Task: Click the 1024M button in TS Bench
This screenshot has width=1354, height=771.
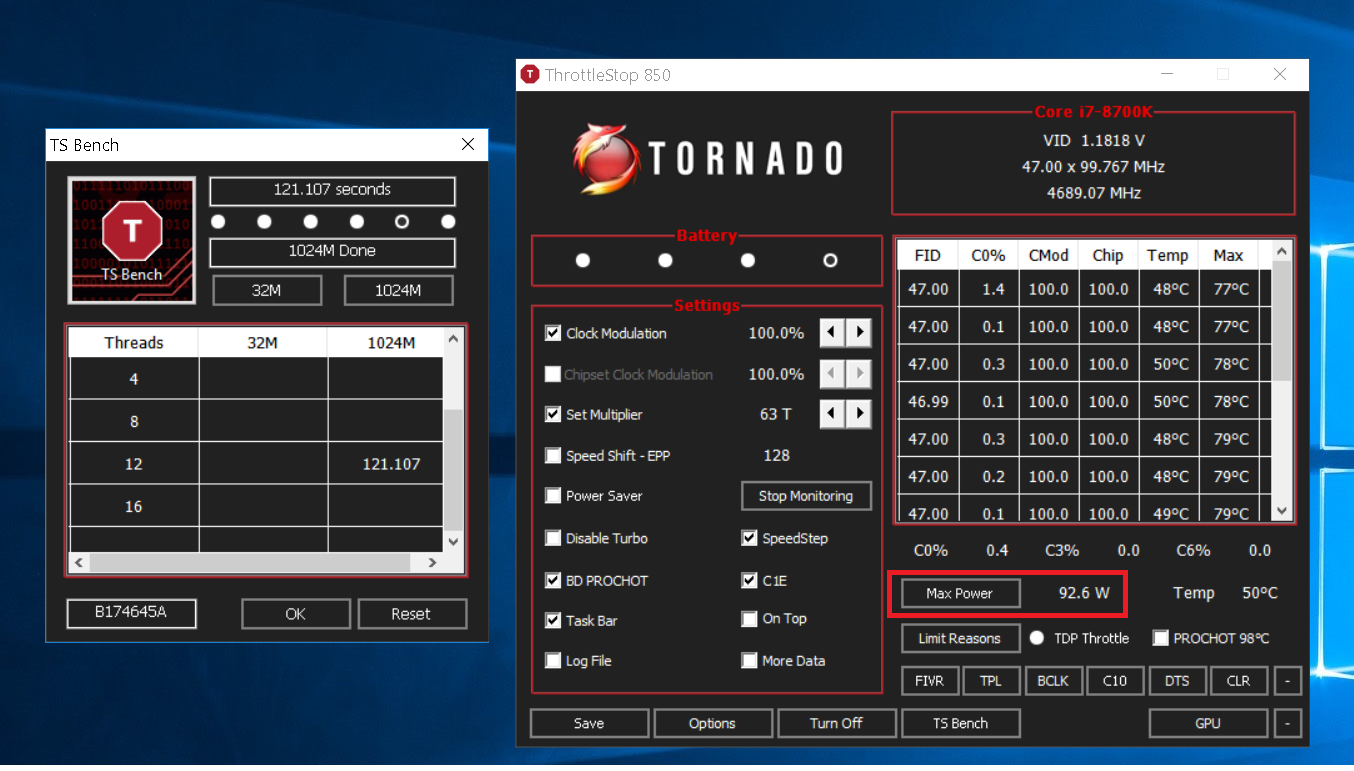Action: pos(398,291)
